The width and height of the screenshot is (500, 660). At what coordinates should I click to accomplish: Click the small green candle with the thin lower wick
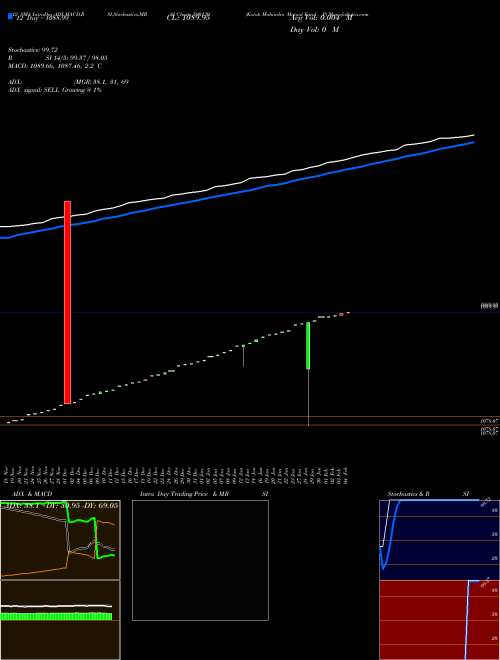tap(243, 346)
